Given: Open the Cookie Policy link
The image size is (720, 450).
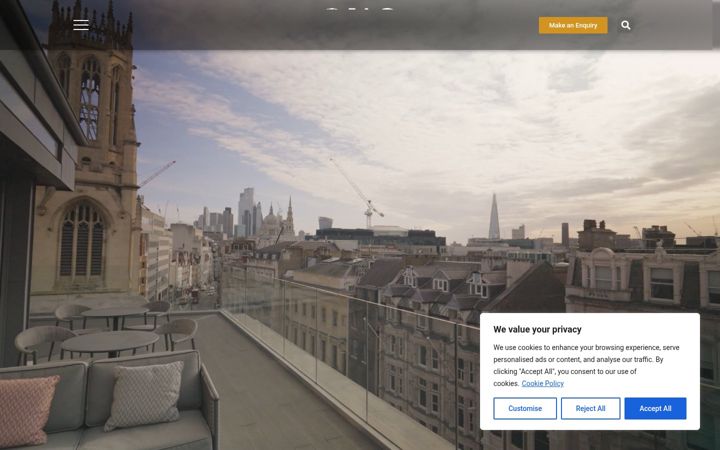Looking at the screenshot, I should [x=542, y=383].
